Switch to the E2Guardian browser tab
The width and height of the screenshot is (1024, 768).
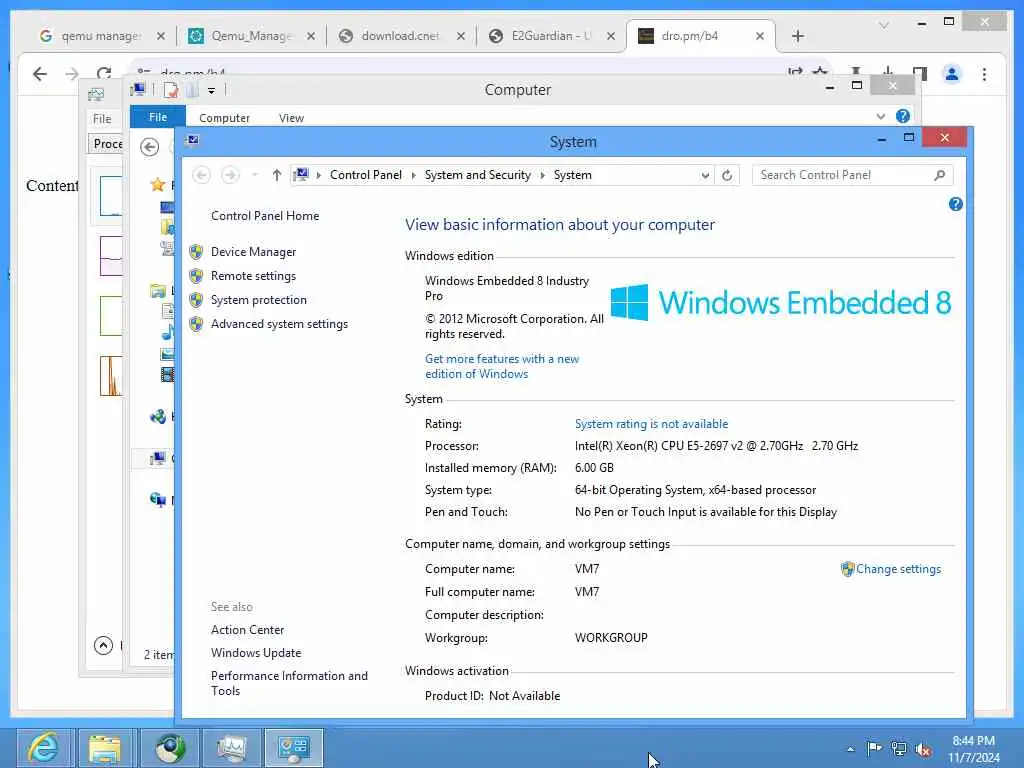point(551,36)
